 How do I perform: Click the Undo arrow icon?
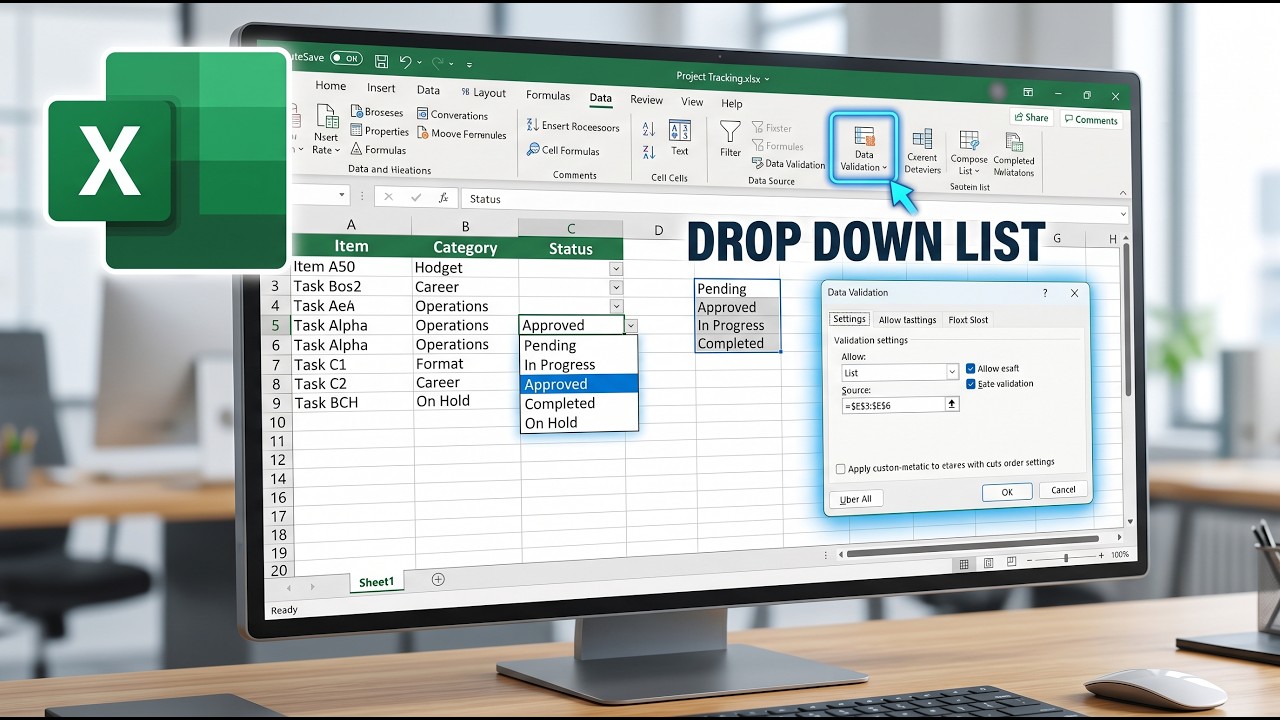pyautogui.click(x=405, y=62)
